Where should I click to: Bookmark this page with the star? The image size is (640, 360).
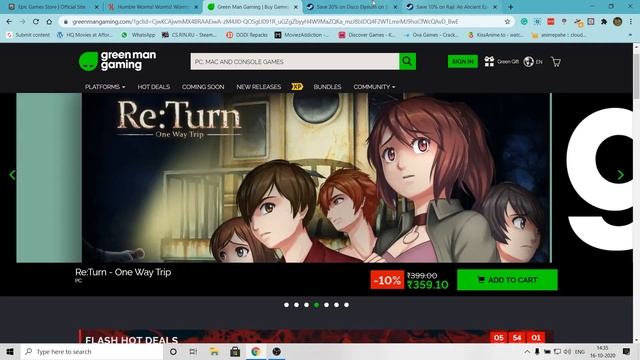tap(507, 22)
